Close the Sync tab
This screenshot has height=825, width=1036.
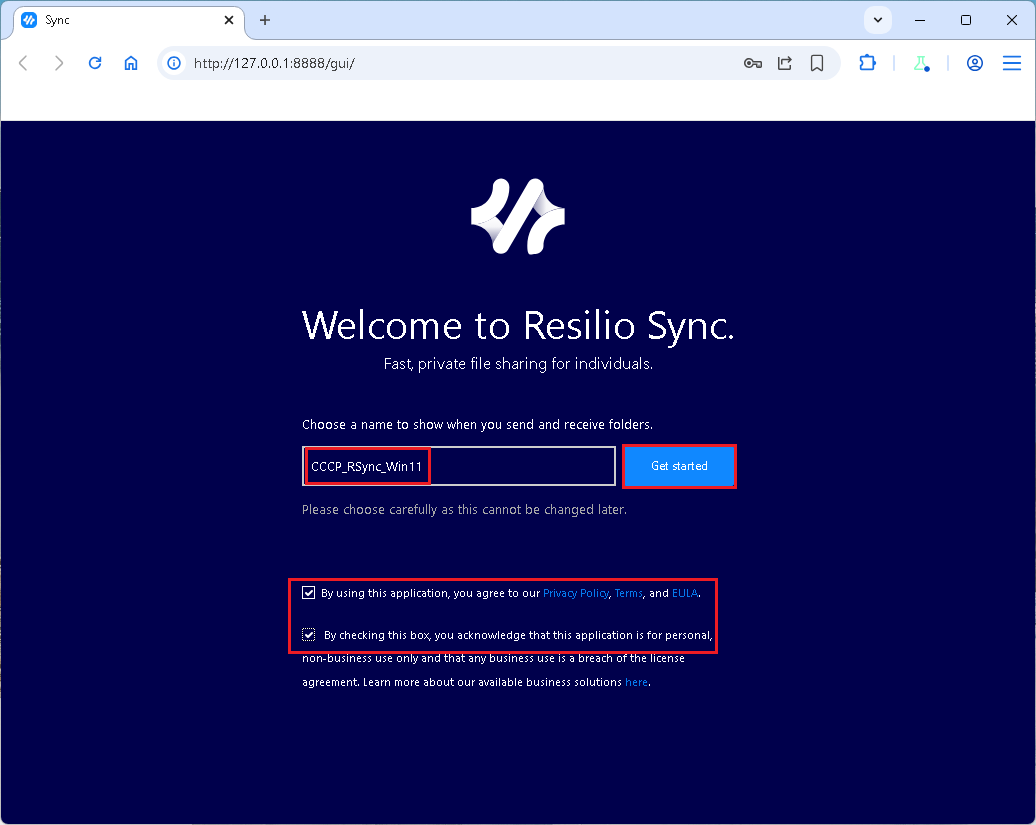[229, 20]
